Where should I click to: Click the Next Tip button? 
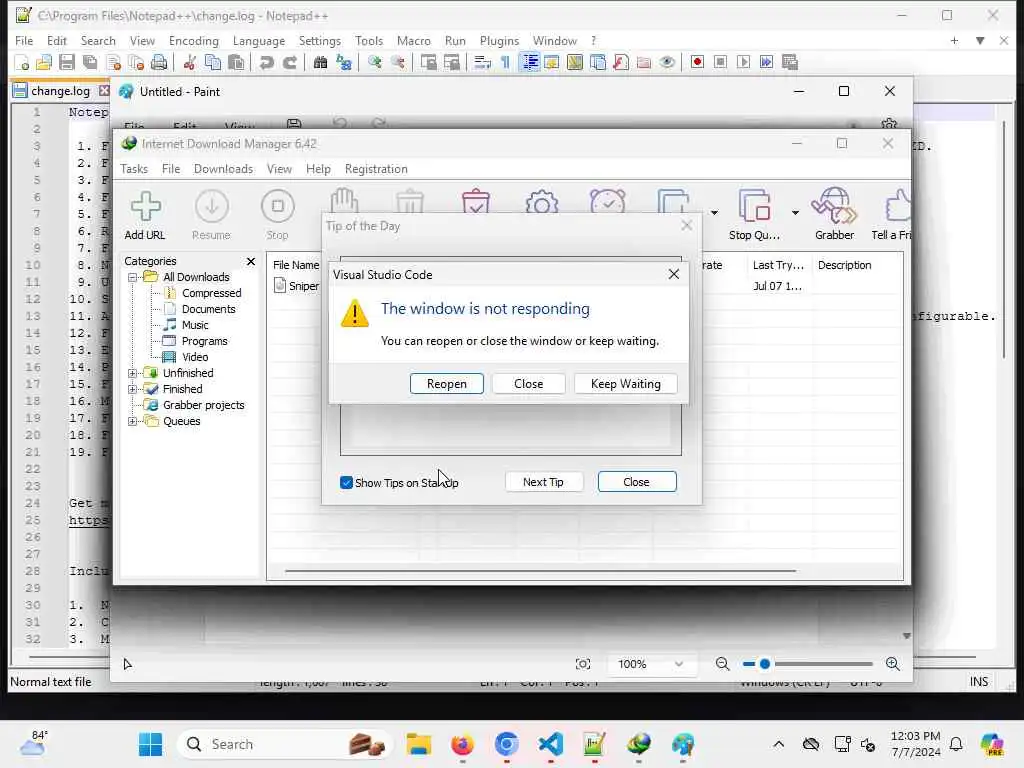(543, 482)
